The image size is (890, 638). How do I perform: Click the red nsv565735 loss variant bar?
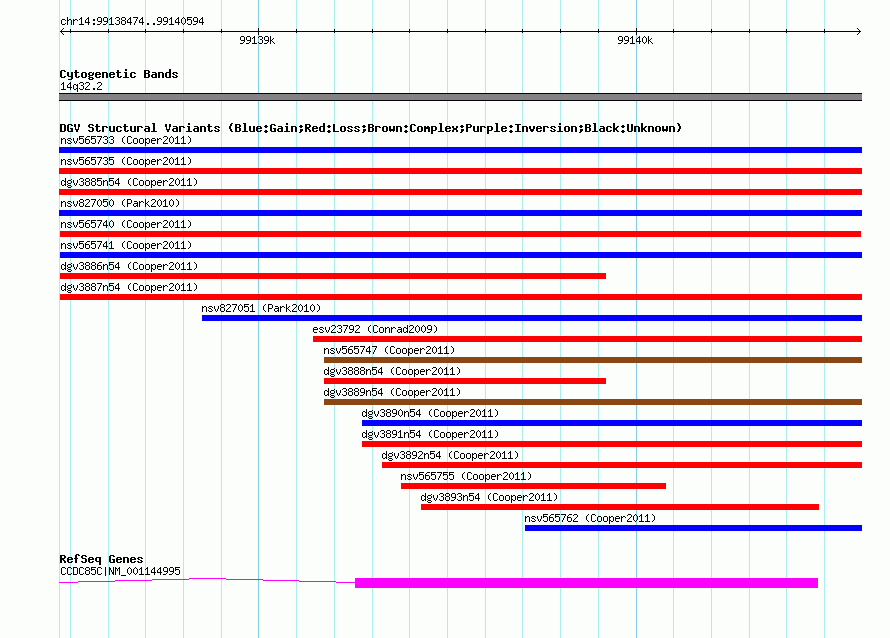(x=460, y=171)
